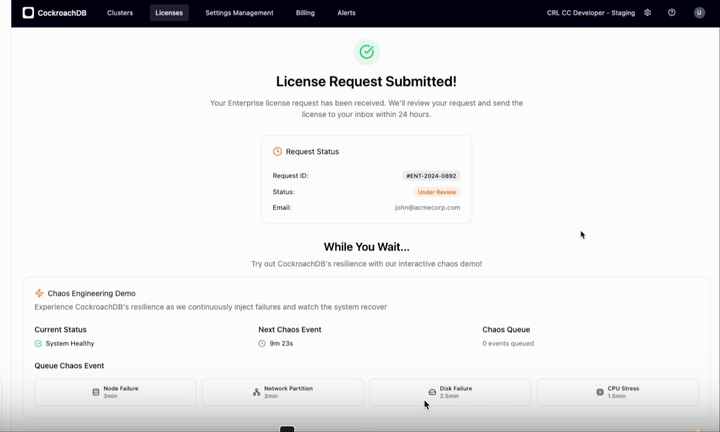Open the settings gear icon in header

click(x=648, y=13)
